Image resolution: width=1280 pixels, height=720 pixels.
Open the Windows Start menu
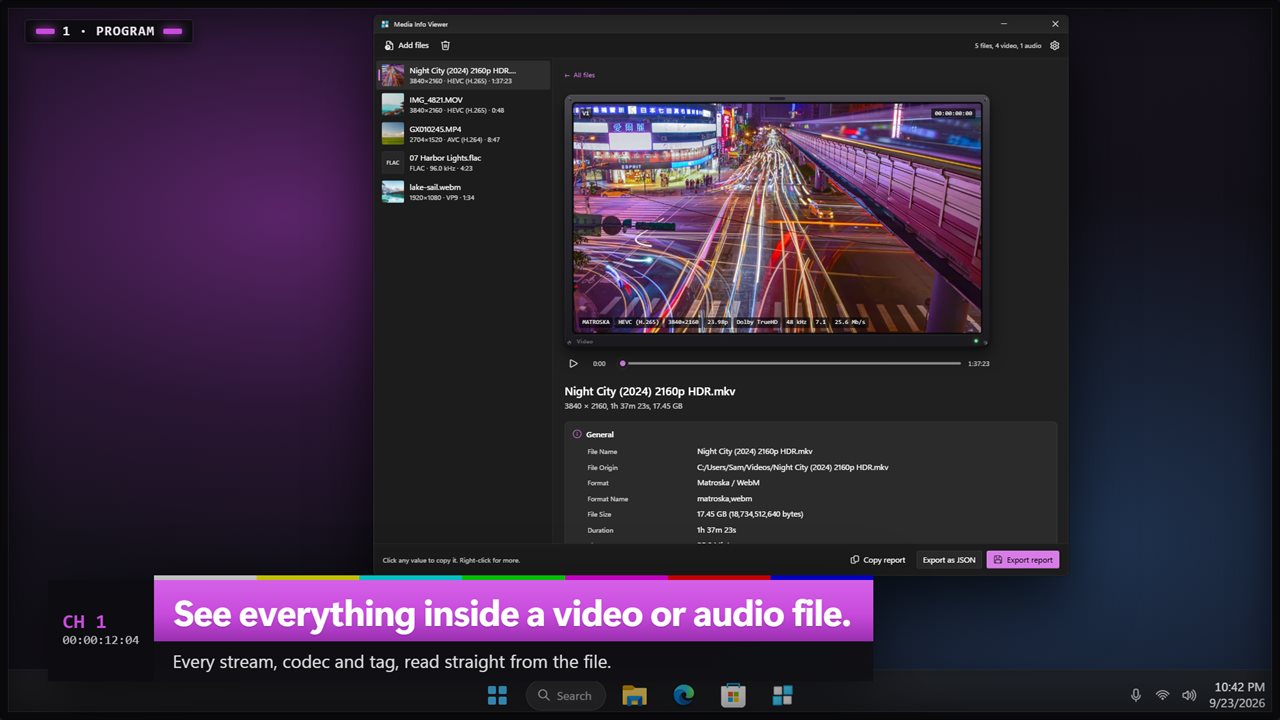click(x=497, y=695)
